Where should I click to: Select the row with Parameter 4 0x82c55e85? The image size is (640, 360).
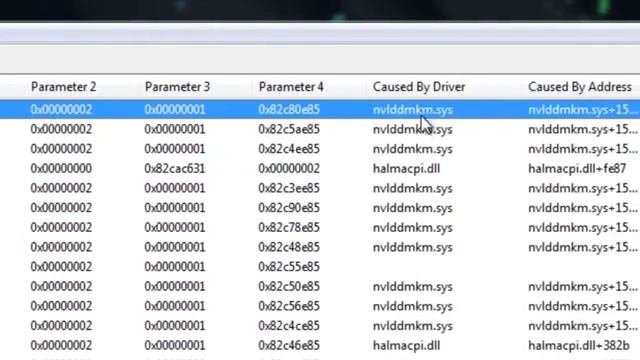(x=320, y=267)
